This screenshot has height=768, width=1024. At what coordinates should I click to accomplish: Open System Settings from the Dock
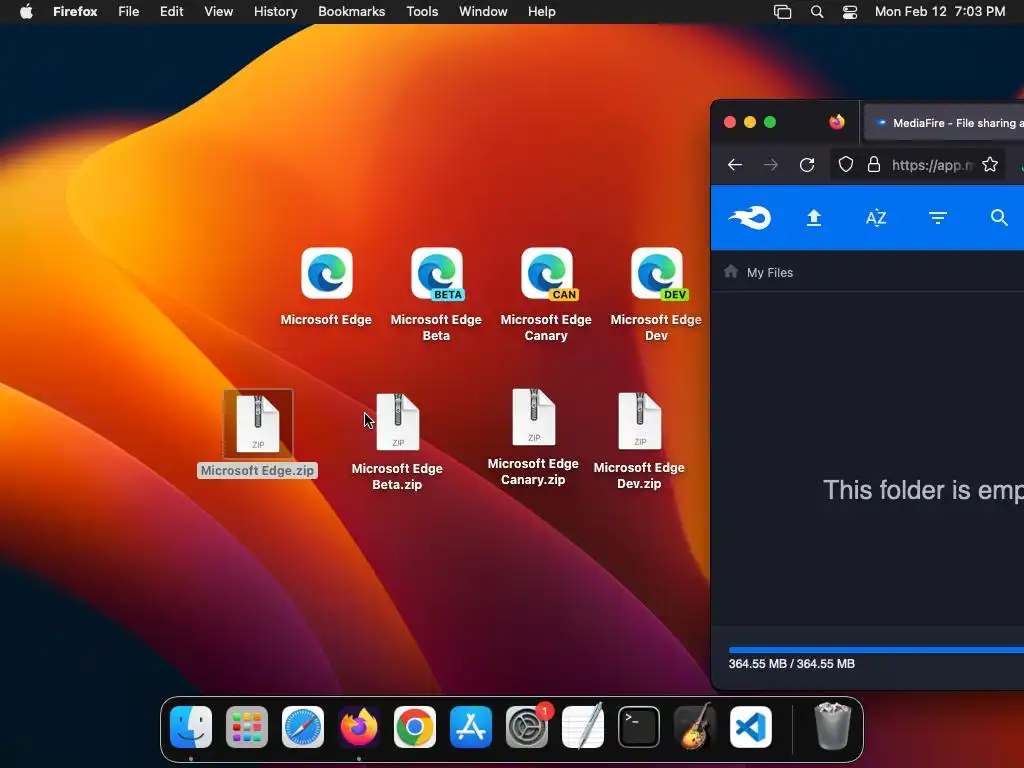[527, 727]
